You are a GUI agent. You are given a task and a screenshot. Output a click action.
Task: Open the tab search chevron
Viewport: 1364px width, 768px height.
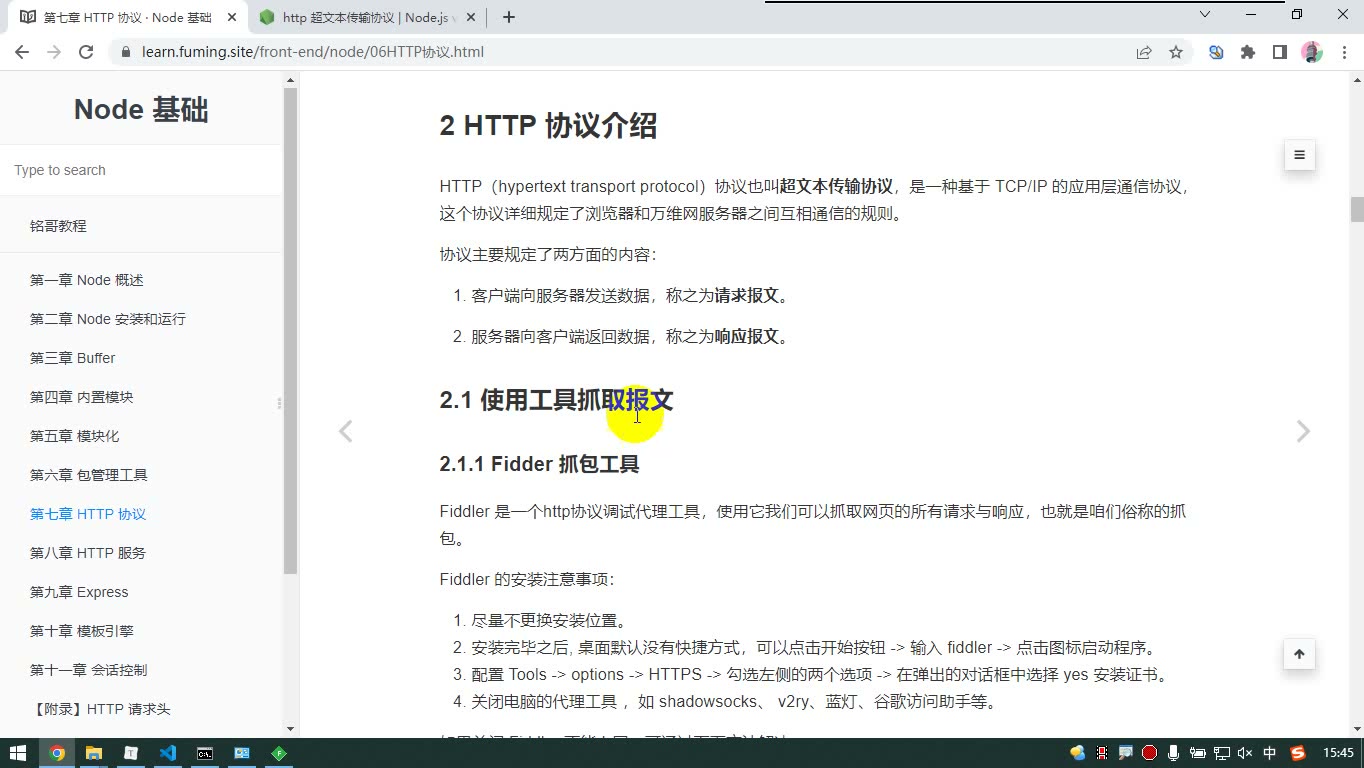coord(1205,14)
